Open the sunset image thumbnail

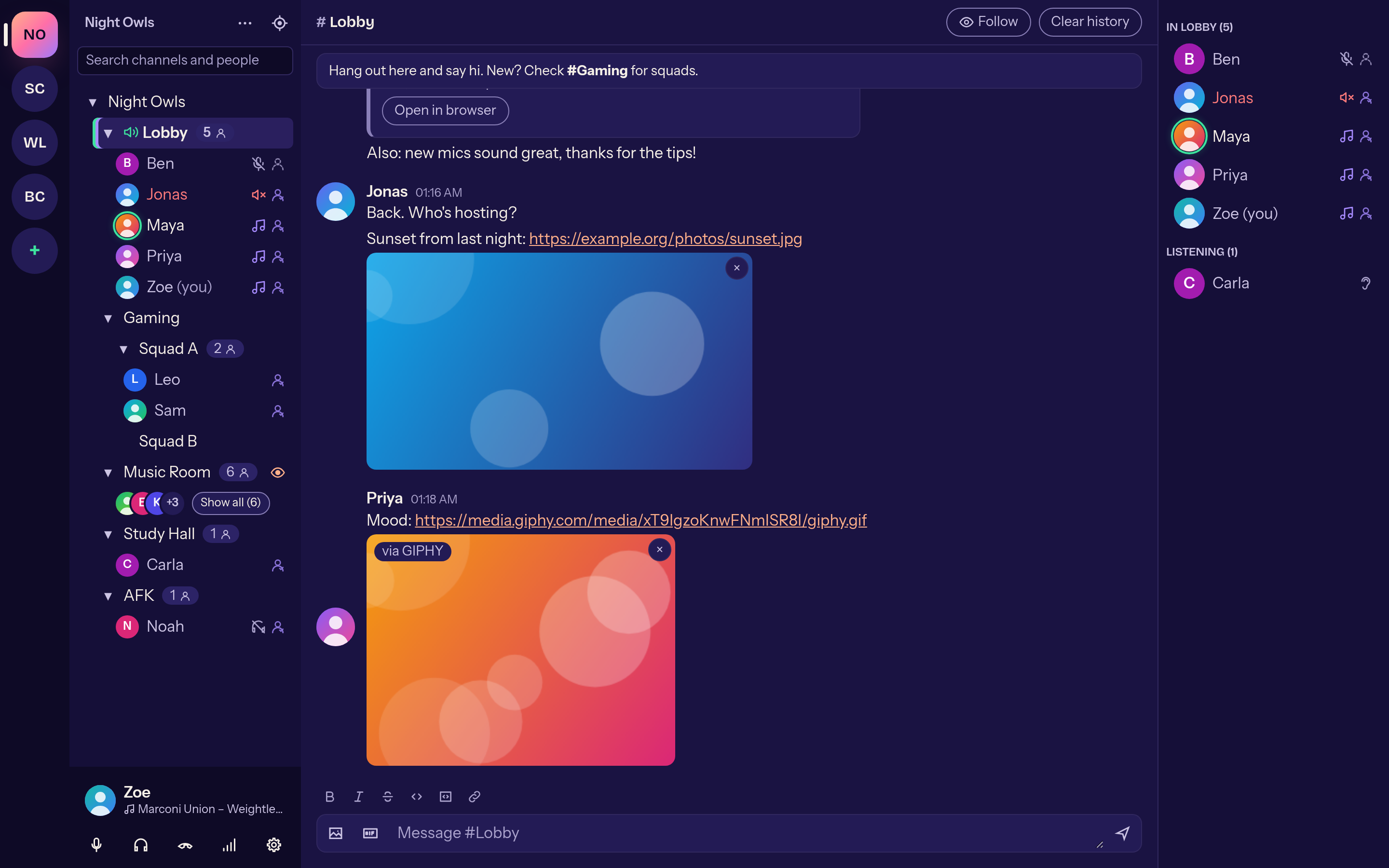pos(559,361)
